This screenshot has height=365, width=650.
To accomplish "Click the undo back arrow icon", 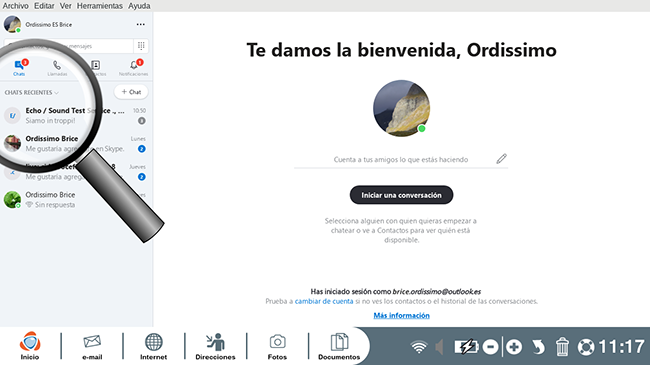I will 538,347.
